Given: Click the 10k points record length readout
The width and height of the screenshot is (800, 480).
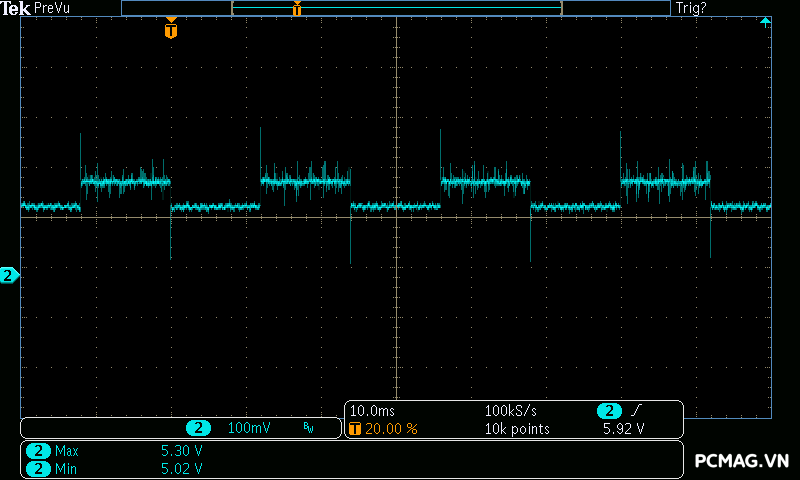Looking at the screenshot, I should coord(517,428).
